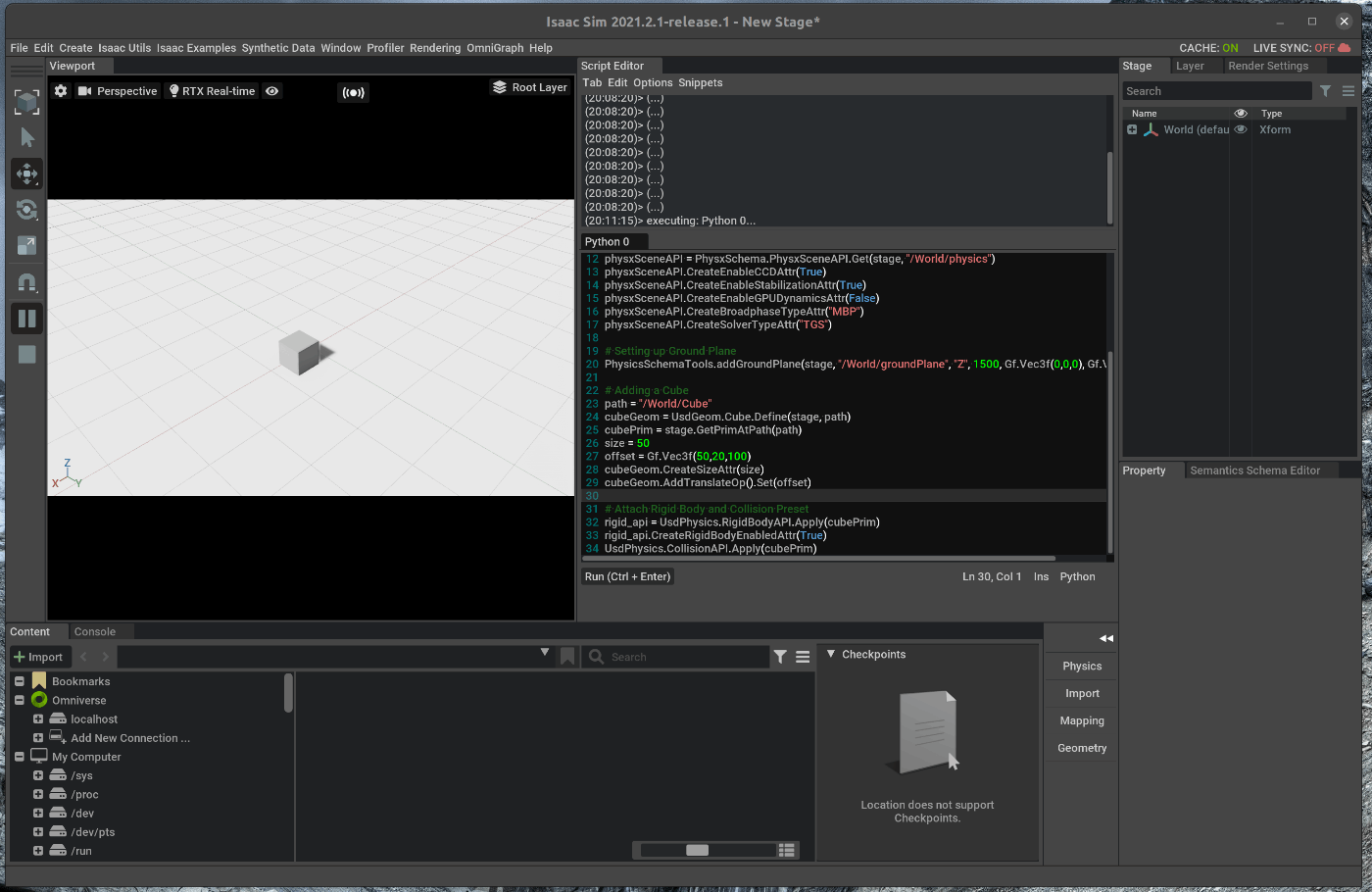Switch to the Render Settings tab

[1268, 66]
